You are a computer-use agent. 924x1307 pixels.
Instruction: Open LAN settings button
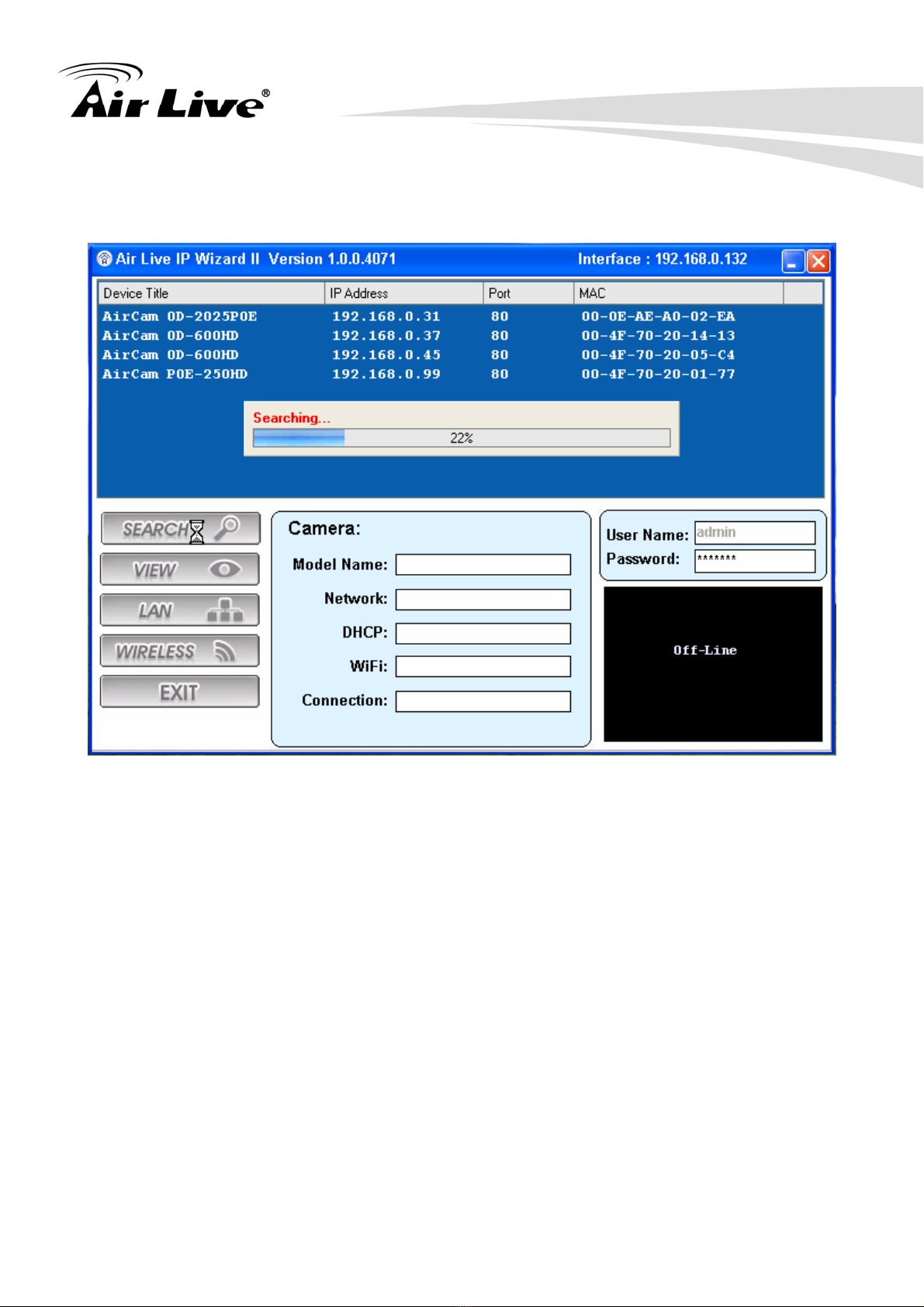coord(180,610)
